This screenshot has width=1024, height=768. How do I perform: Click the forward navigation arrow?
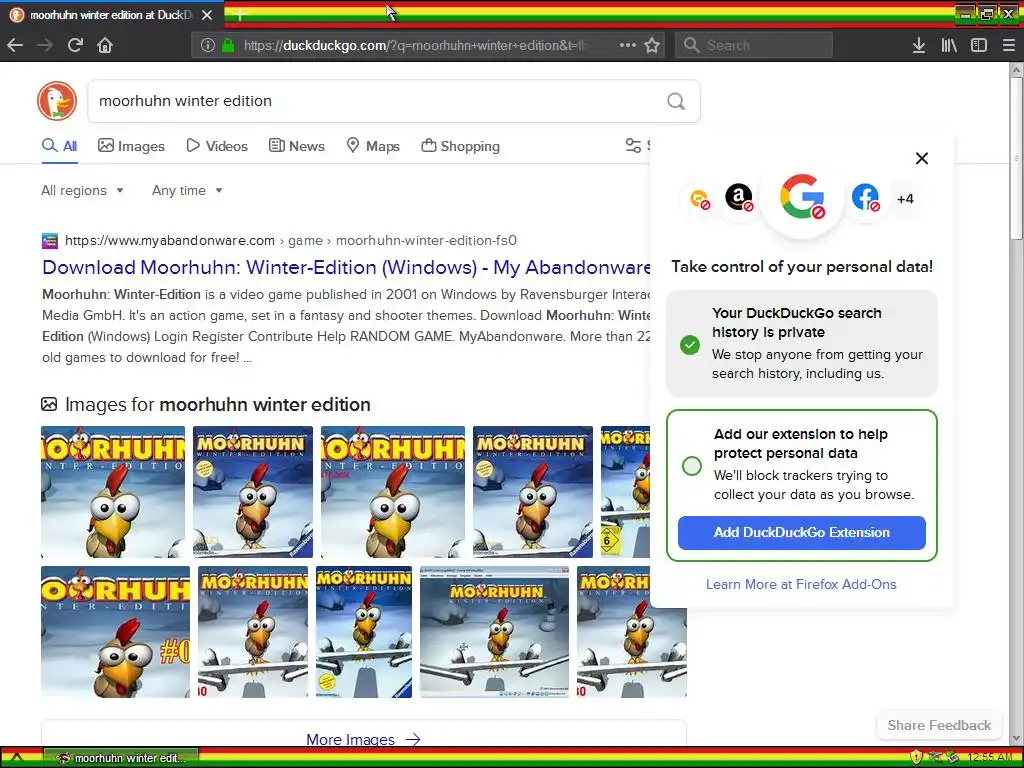(45, 45)
